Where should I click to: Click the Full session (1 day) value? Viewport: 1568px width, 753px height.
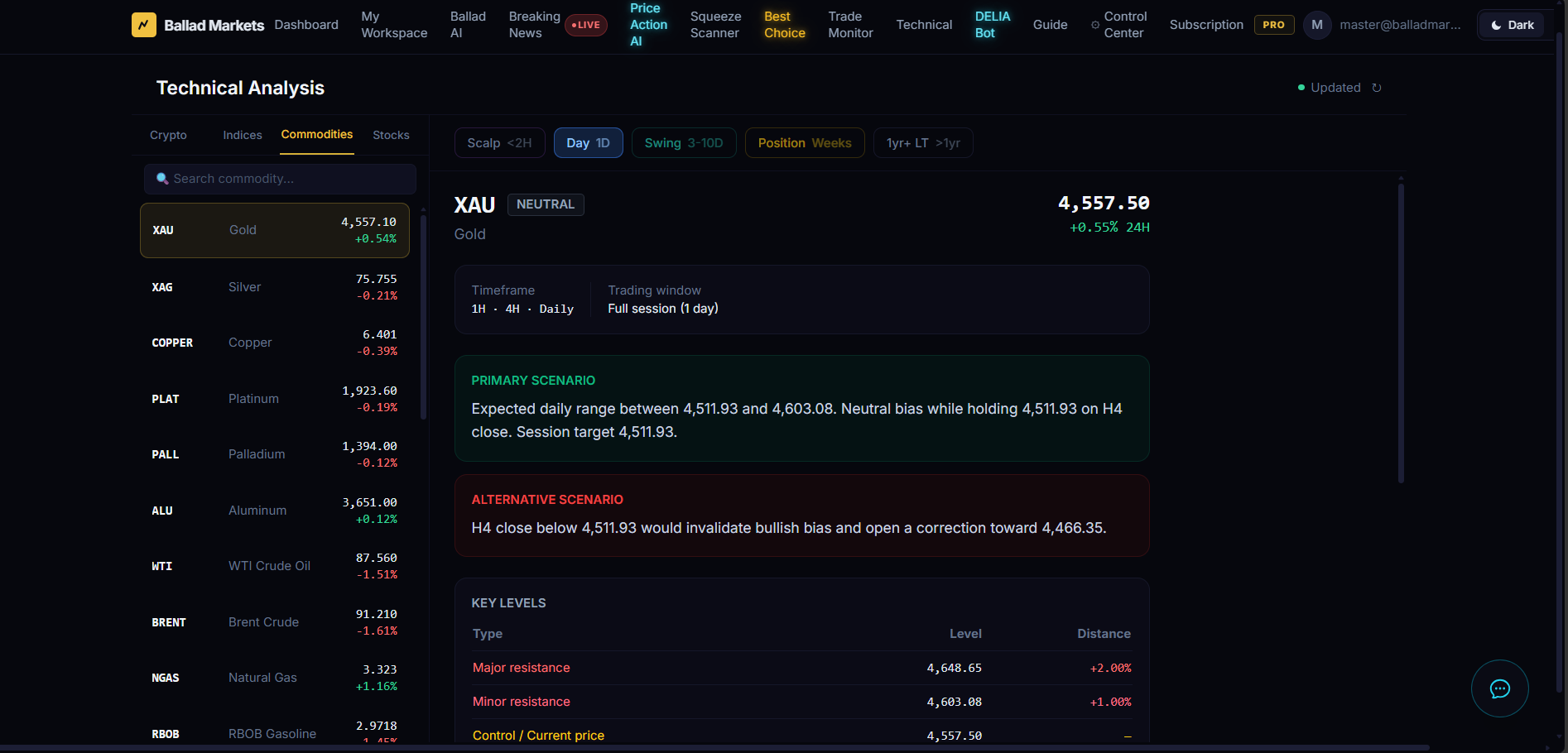coord(663,309)
